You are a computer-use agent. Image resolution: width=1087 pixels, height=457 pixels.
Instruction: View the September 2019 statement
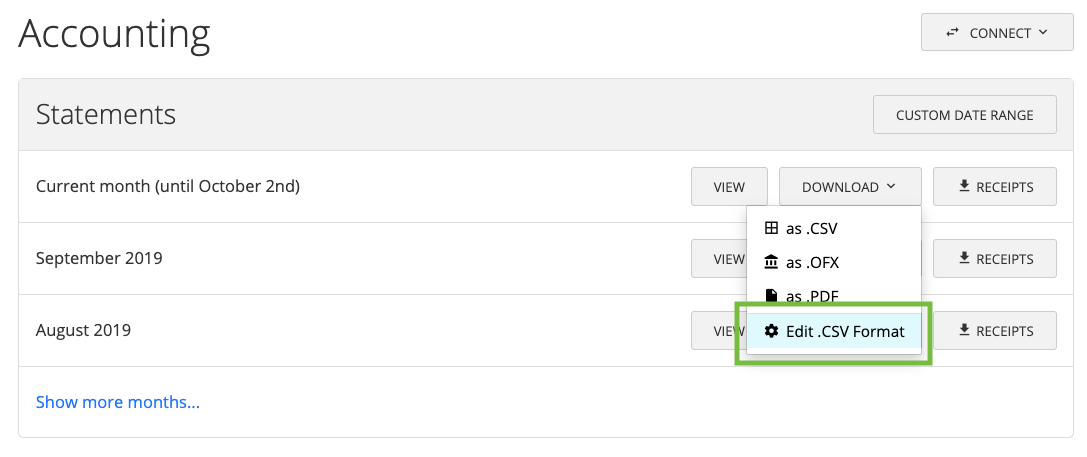click(x=719, y=259)
